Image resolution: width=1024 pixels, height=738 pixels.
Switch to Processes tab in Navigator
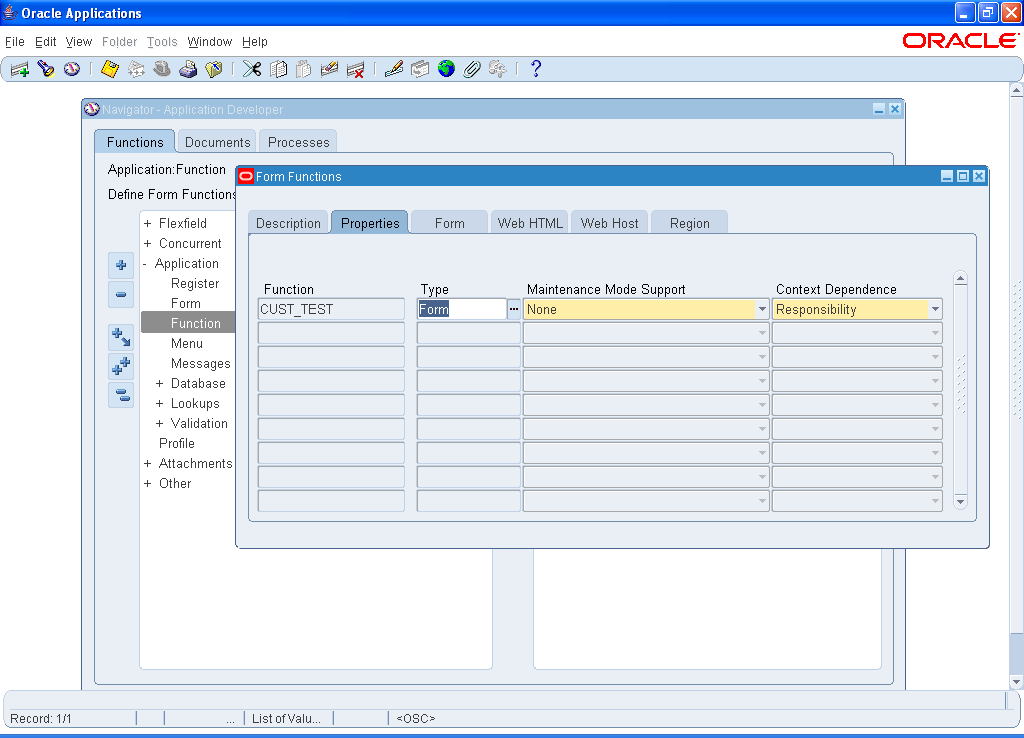coord(298,142)
